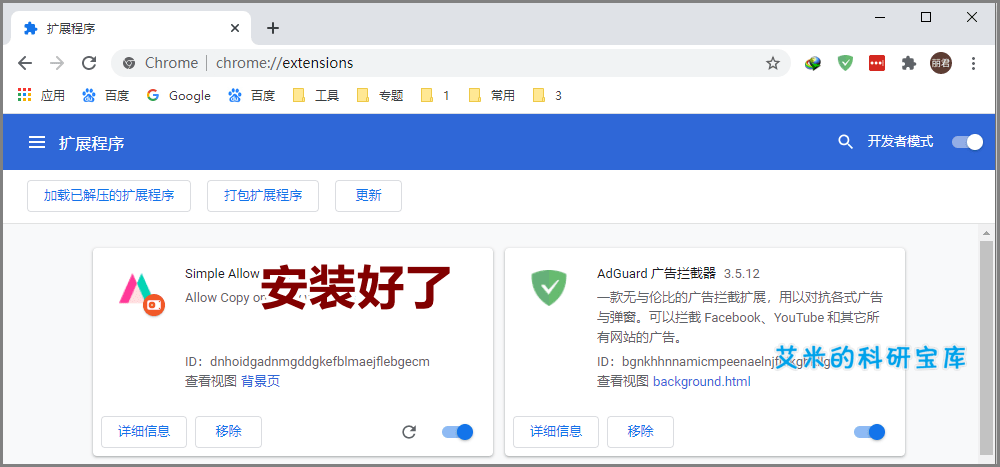Open the bookmark folder named 1
The image size is (1000, 467).
436,96
